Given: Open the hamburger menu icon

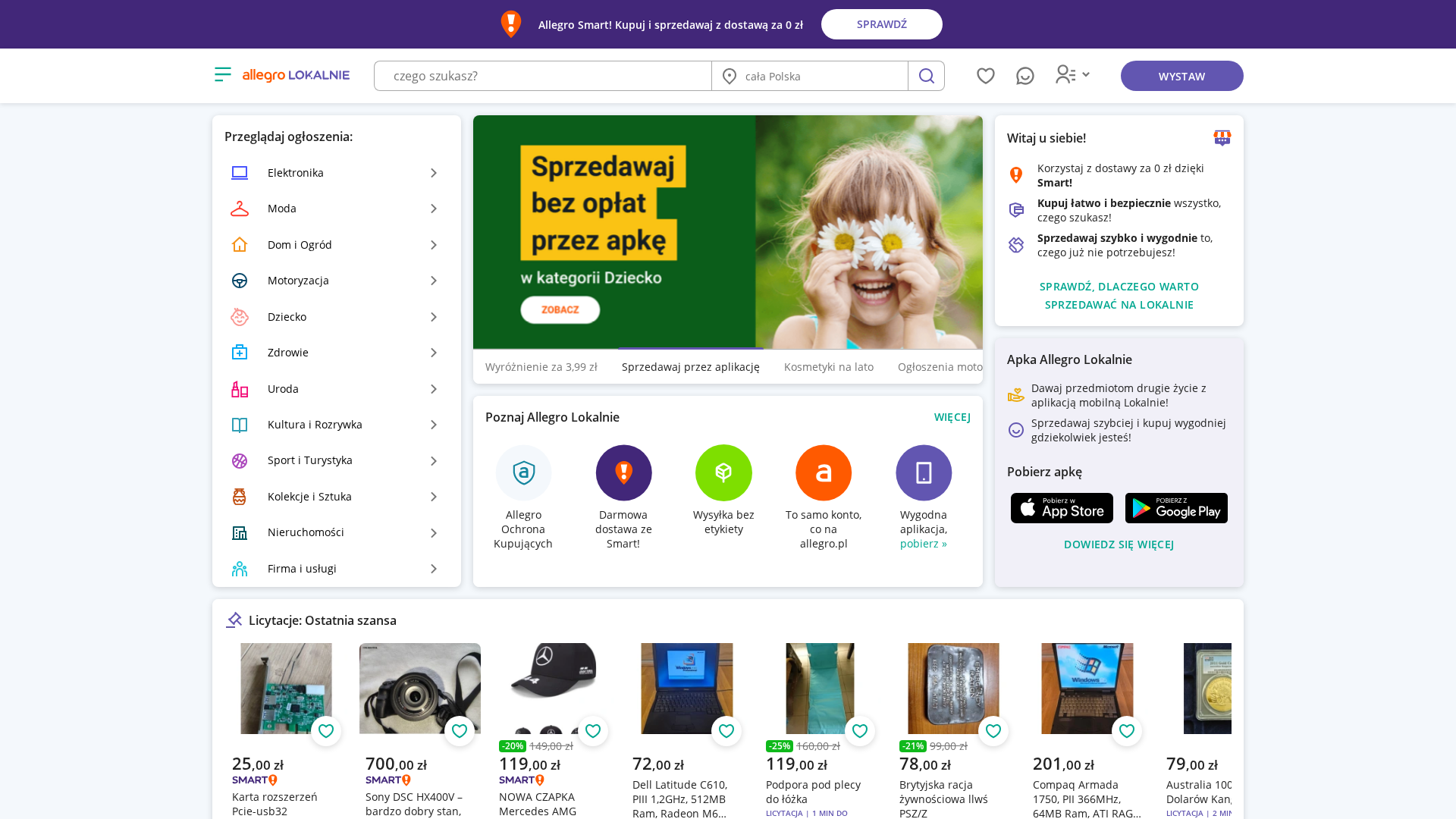Looking at the screenshot, I should click(222, 74).
